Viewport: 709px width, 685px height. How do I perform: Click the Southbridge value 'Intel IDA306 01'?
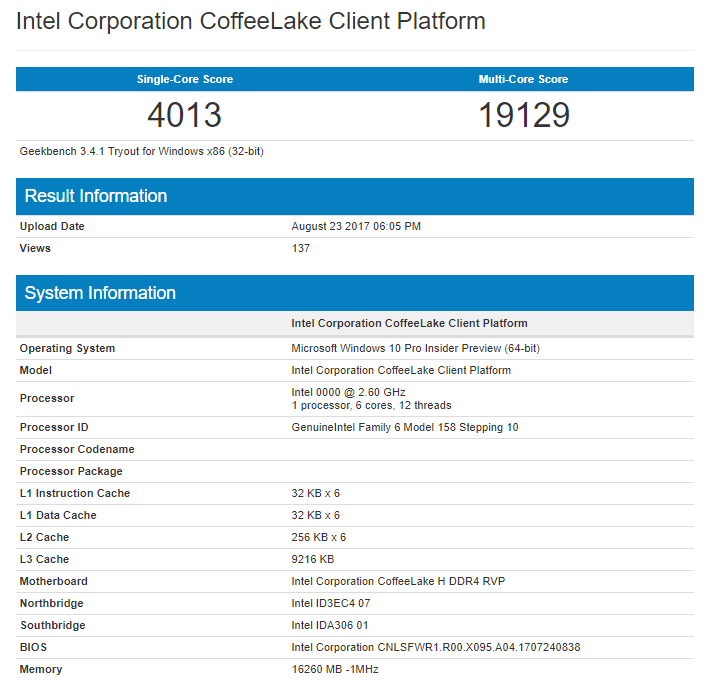click(x=330, y=625)
